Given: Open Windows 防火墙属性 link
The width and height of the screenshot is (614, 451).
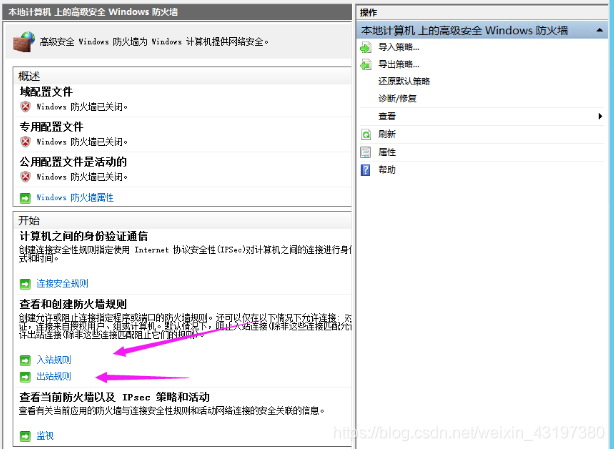Looking at the screenshot, I should click(x=75, y=198).
